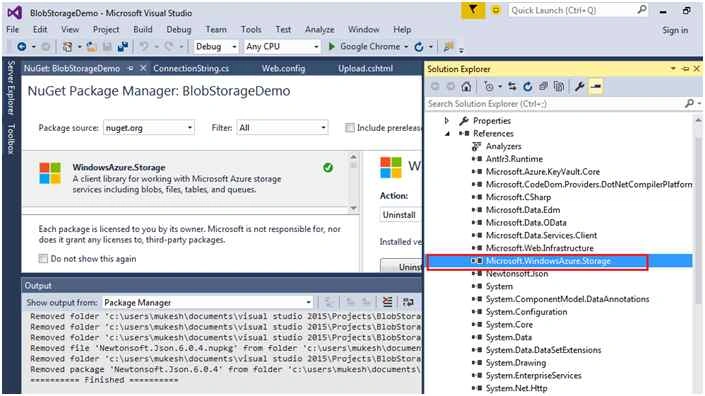The image size is (705, 396).
Task: Refresh the Solution Explorer tree
Action: [527, 87]
